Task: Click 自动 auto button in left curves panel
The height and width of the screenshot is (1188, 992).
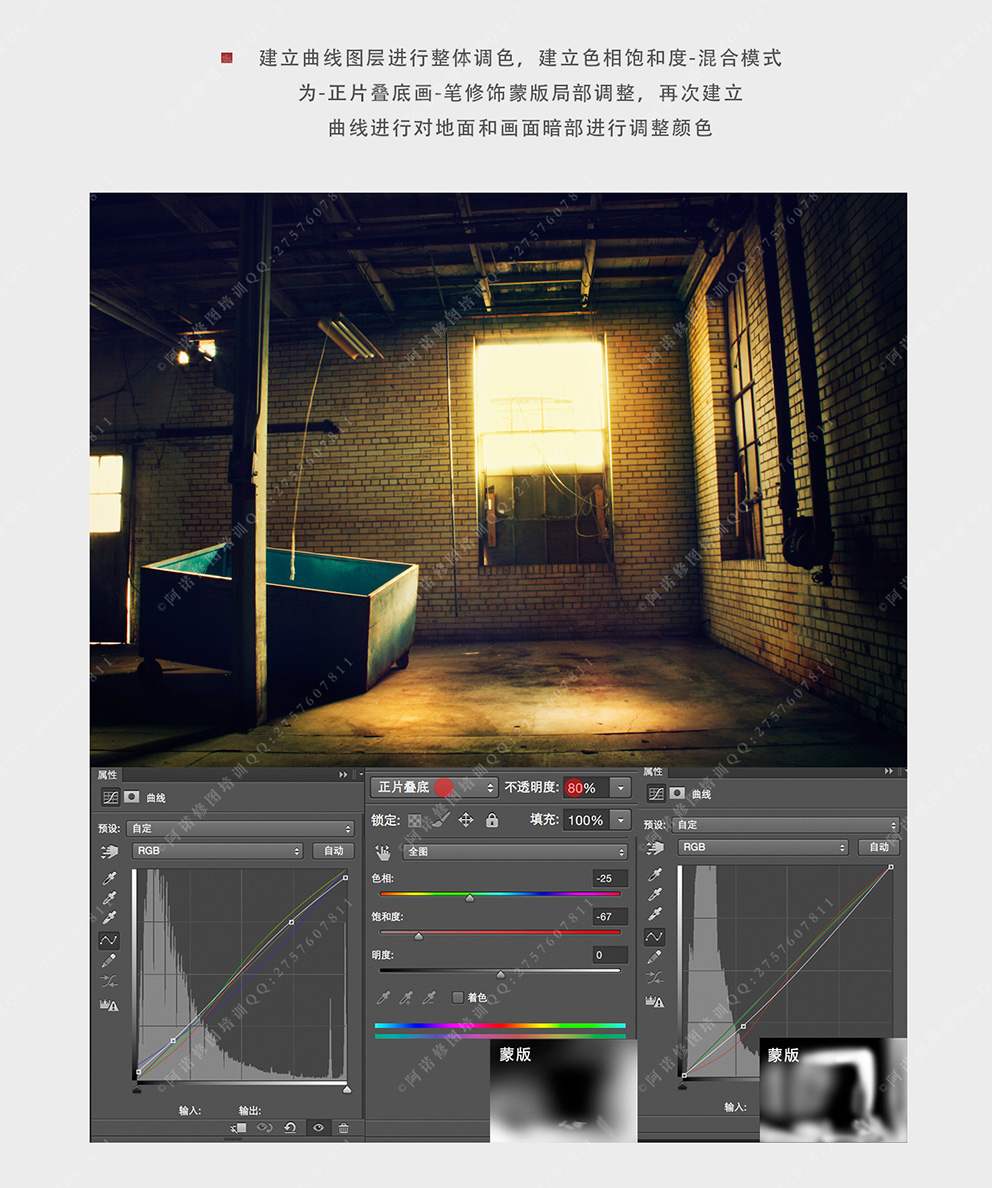Action: [x=334, y=851]
